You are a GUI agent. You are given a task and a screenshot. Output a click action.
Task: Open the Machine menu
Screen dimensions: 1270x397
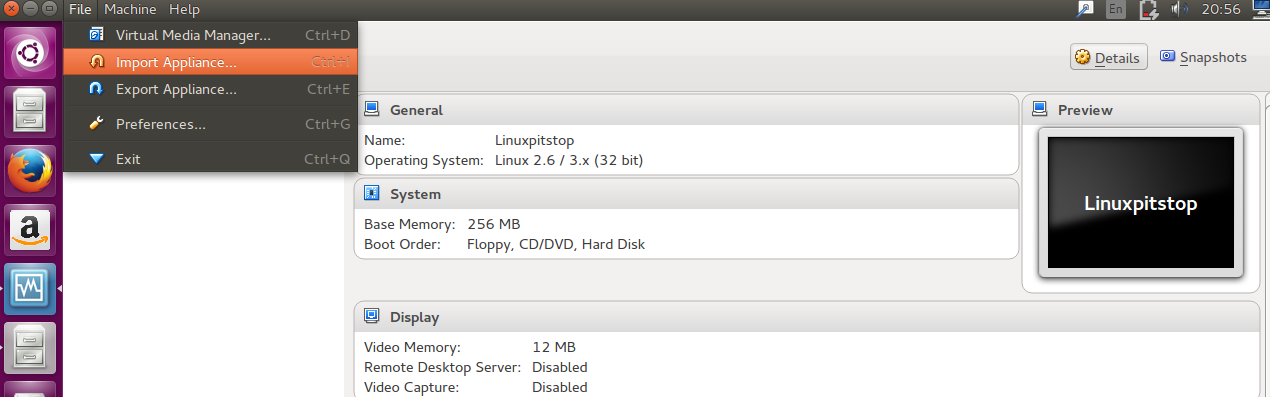(x=130, y=9)
